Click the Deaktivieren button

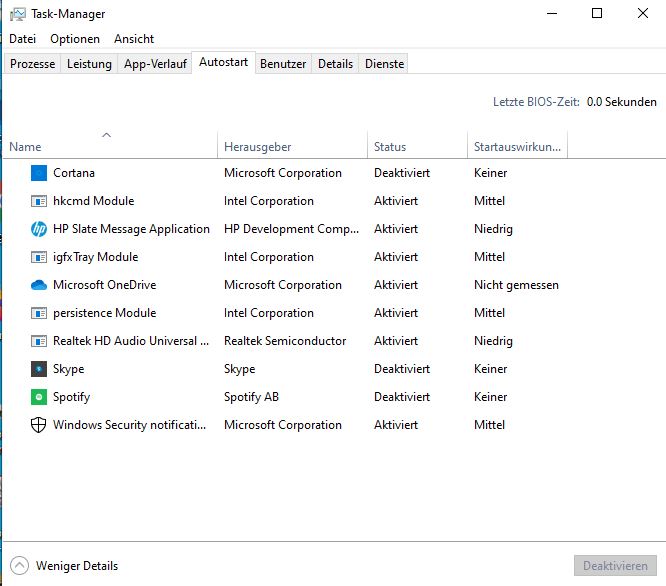click(x=615, y=566)
